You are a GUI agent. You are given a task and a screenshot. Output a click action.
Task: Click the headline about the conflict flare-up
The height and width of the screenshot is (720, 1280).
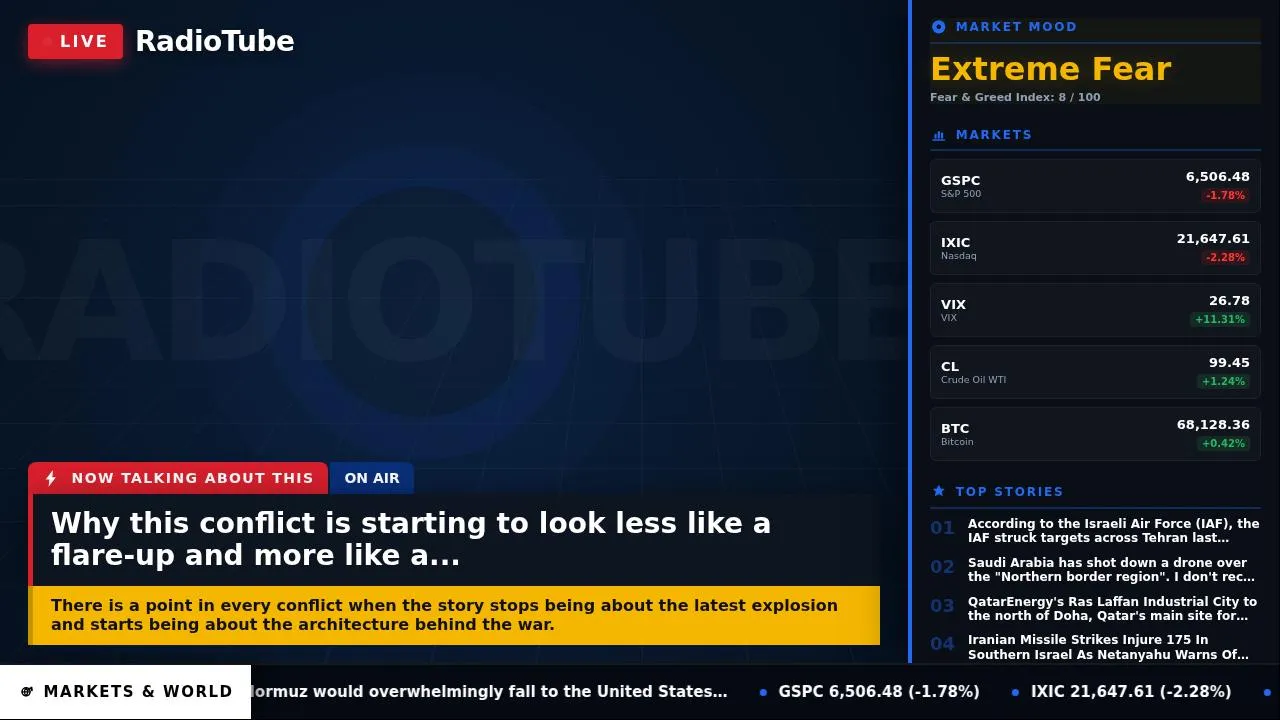click(411, 539)
